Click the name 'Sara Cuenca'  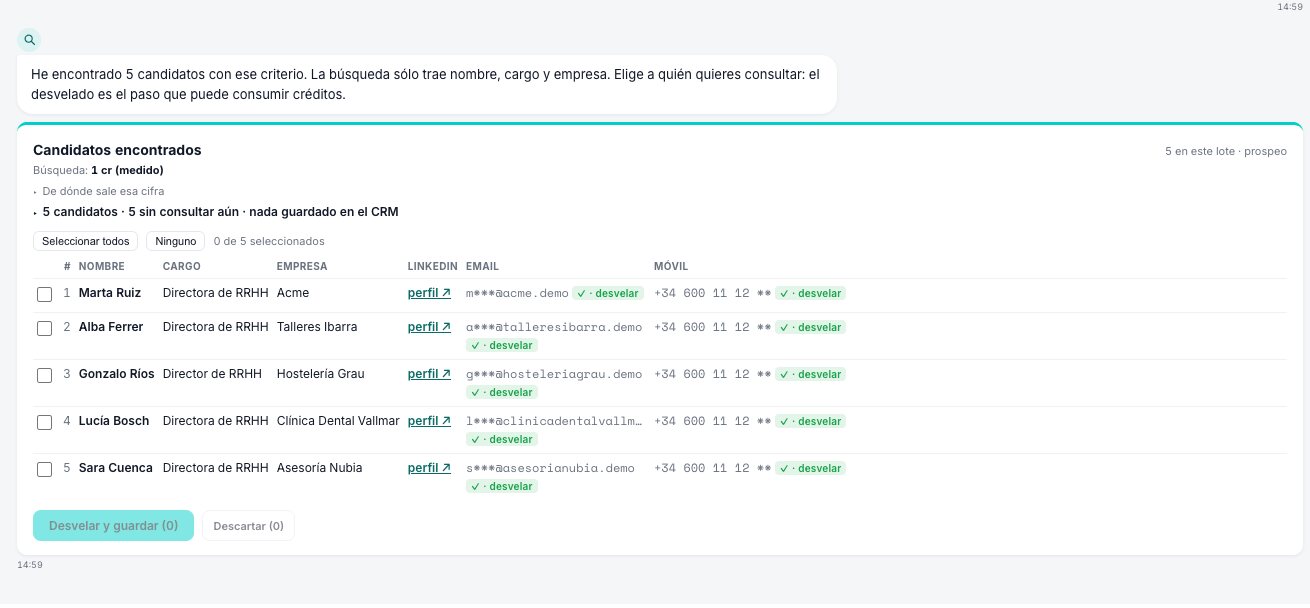116,468
